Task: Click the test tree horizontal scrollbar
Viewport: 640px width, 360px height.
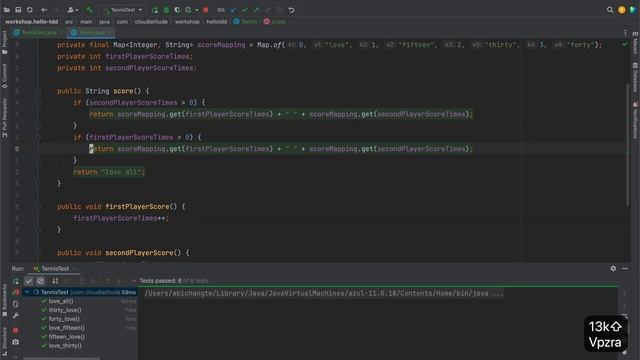Action: 61,358
